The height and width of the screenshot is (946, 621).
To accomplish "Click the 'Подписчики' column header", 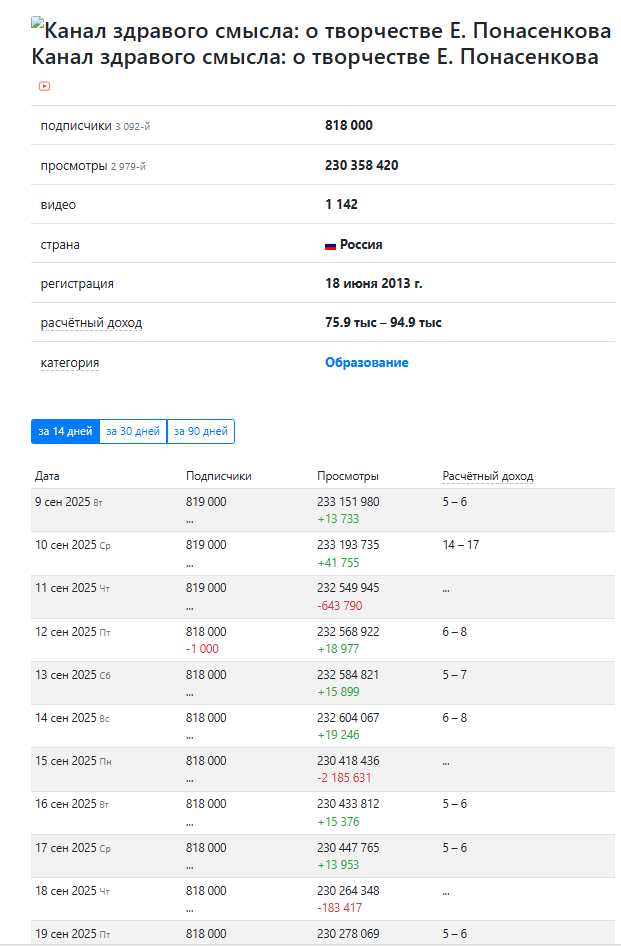I will 218,476.
